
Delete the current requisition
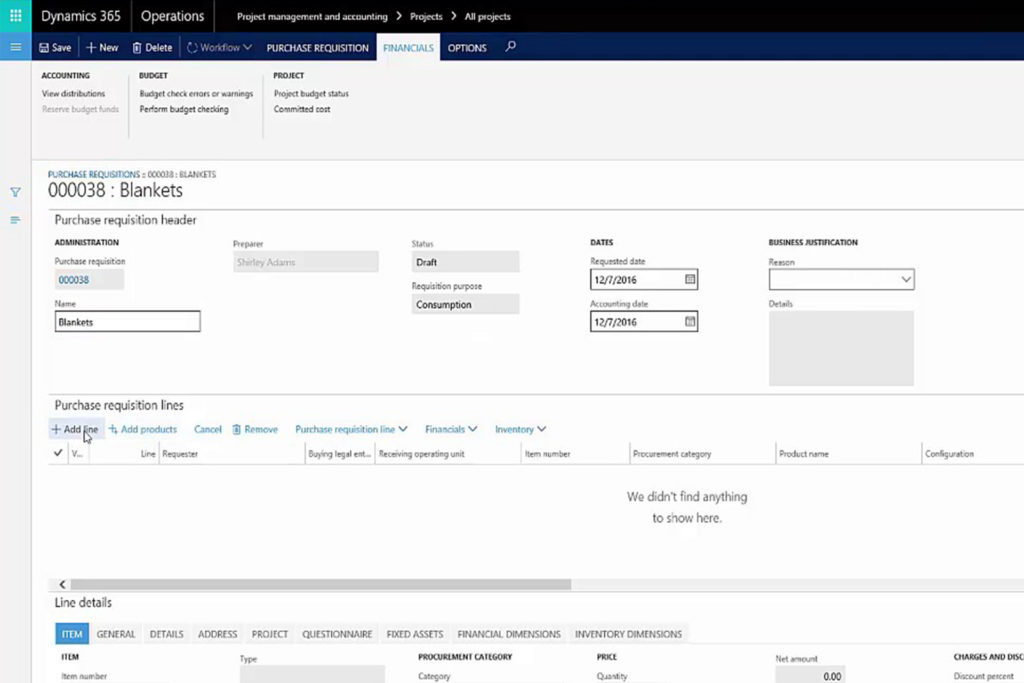pos(152,48)
